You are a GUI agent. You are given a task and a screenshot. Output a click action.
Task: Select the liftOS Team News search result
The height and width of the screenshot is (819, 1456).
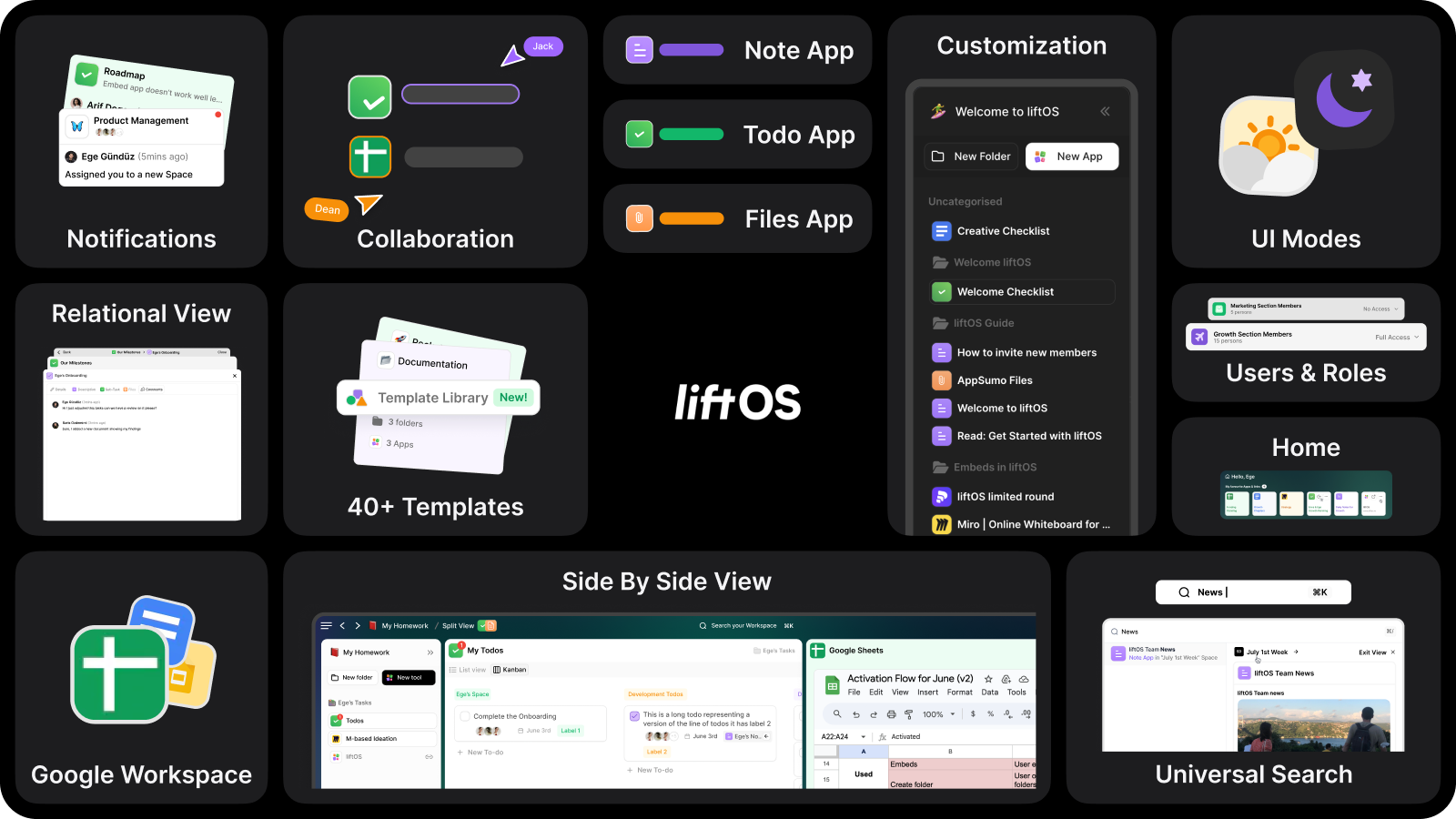pyautogui.click(x=1165, y=653)
